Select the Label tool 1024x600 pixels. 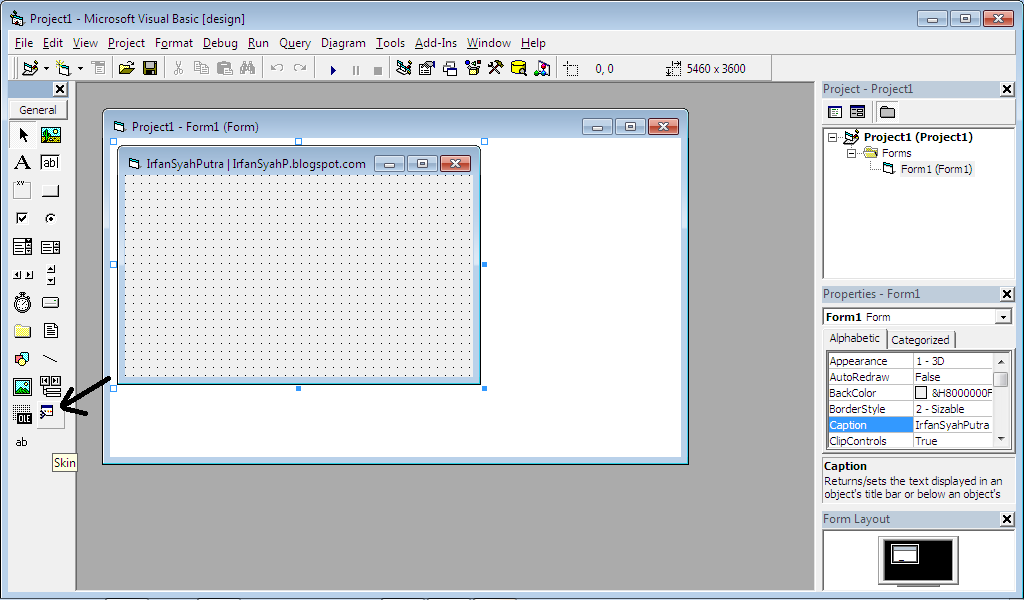click(22, 161)
